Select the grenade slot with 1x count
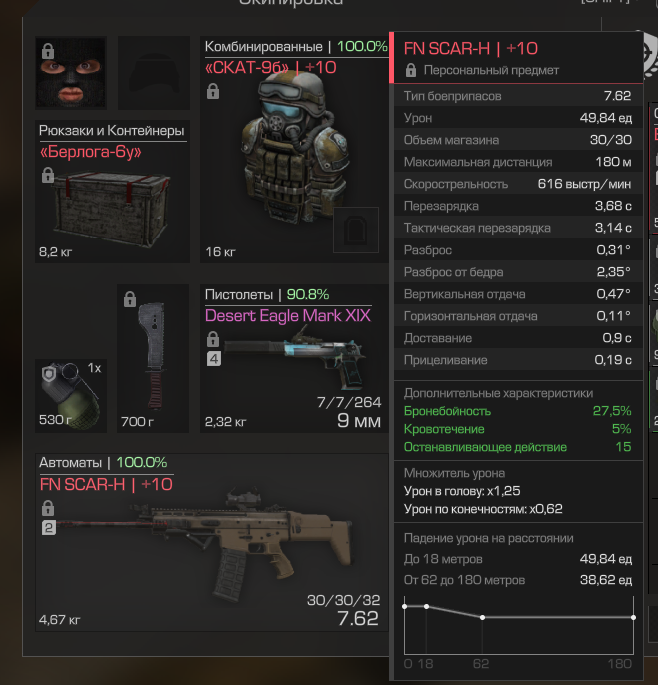Viewport: 658px width, 685px height. (x=71, y=396)
